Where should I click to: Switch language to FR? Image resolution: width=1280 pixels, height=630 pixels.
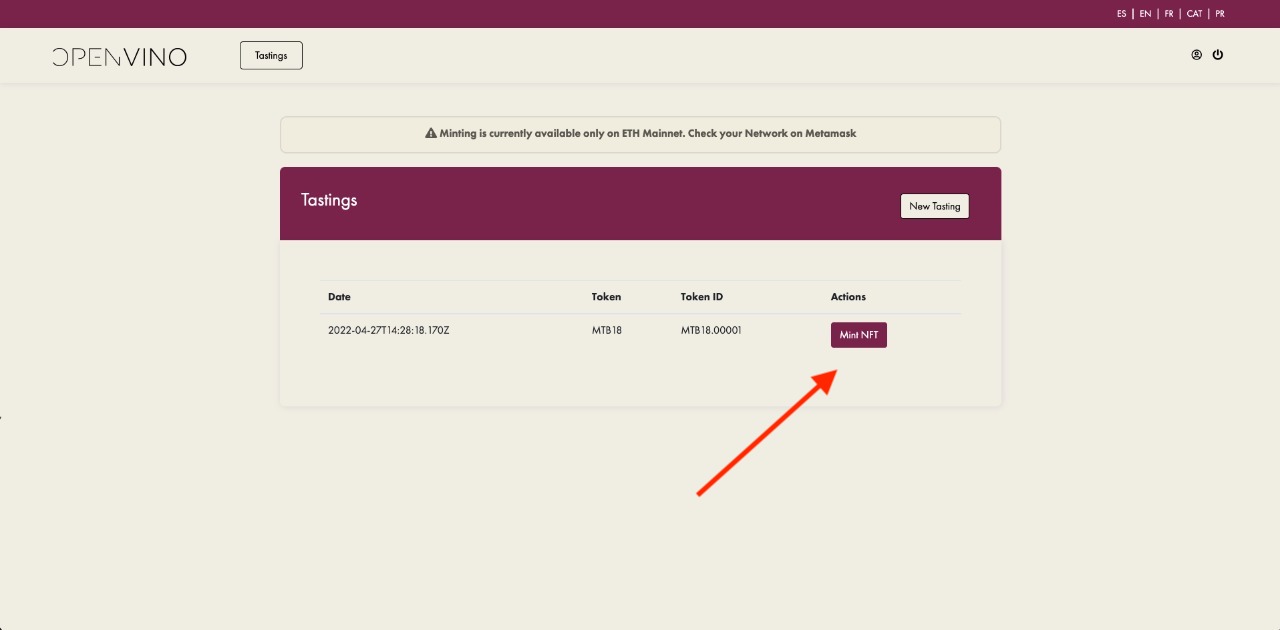(x=1169, y=14)
